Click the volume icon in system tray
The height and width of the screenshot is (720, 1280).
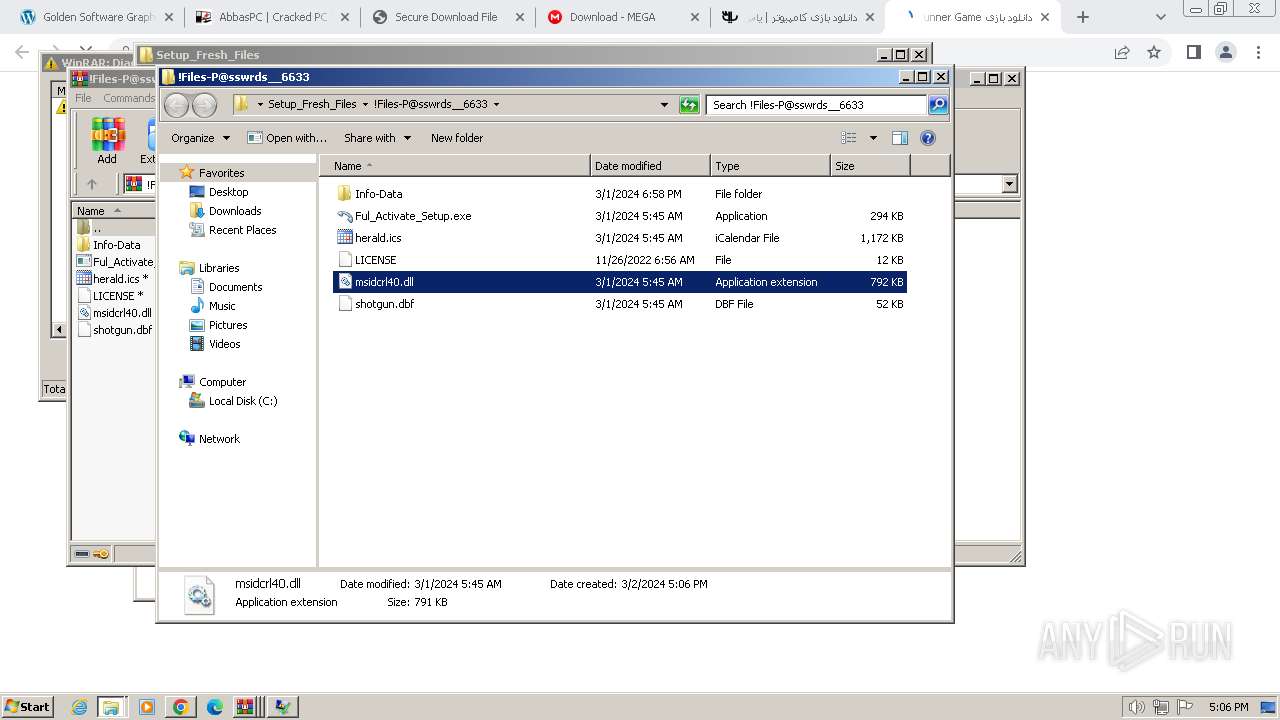(1136, 707)
